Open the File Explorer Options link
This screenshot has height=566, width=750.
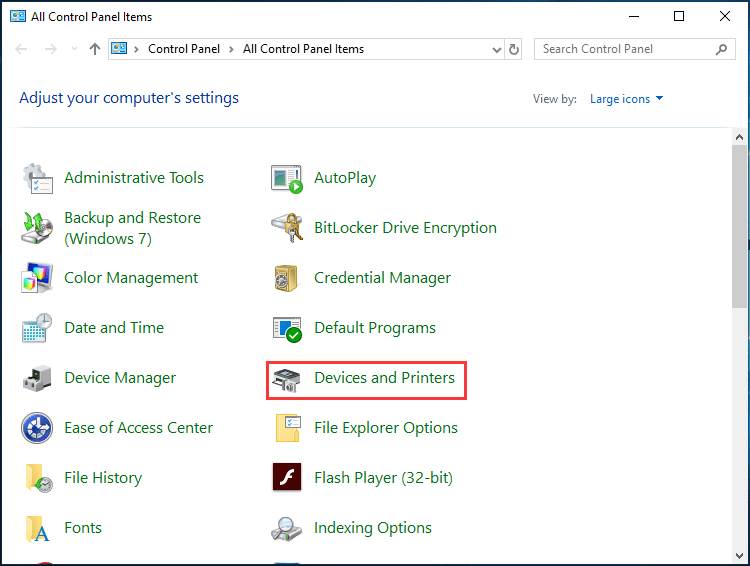(385, 428)
